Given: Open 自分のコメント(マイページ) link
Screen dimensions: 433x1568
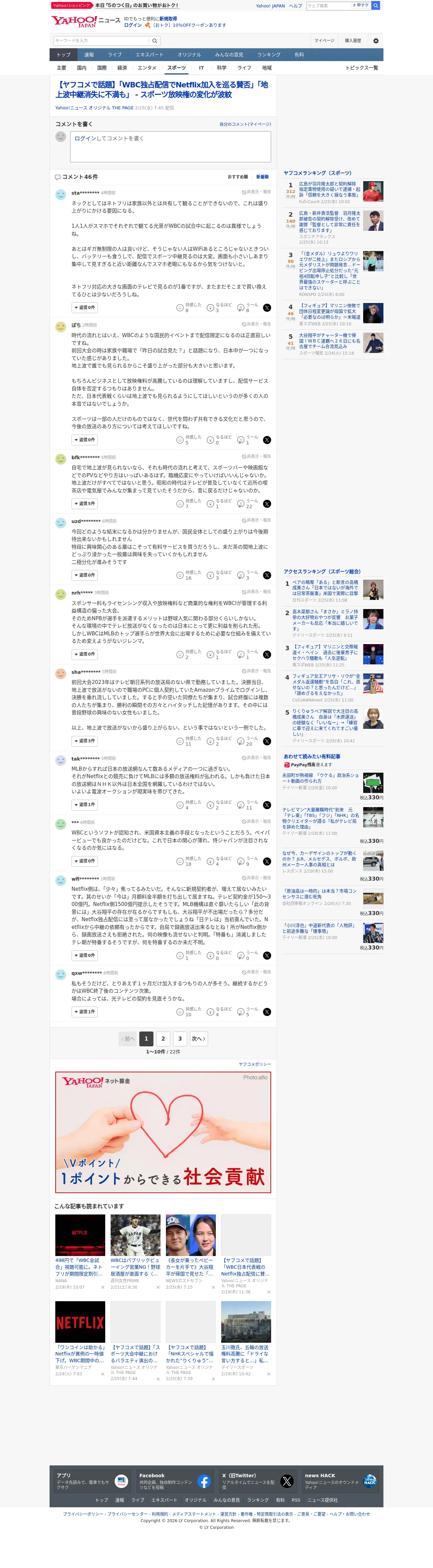Looking at the screenshot, I should [x=245, y=124].
